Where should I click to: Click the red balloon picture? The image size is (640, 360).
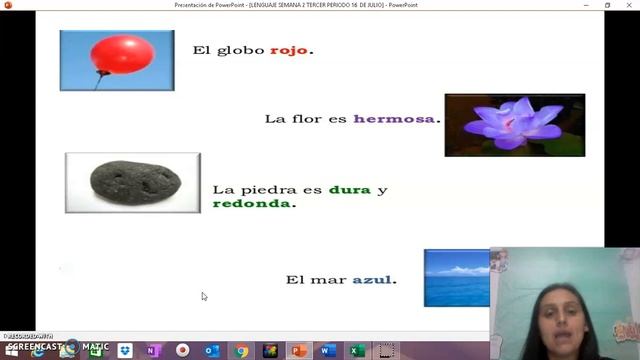tap(117, 60)
